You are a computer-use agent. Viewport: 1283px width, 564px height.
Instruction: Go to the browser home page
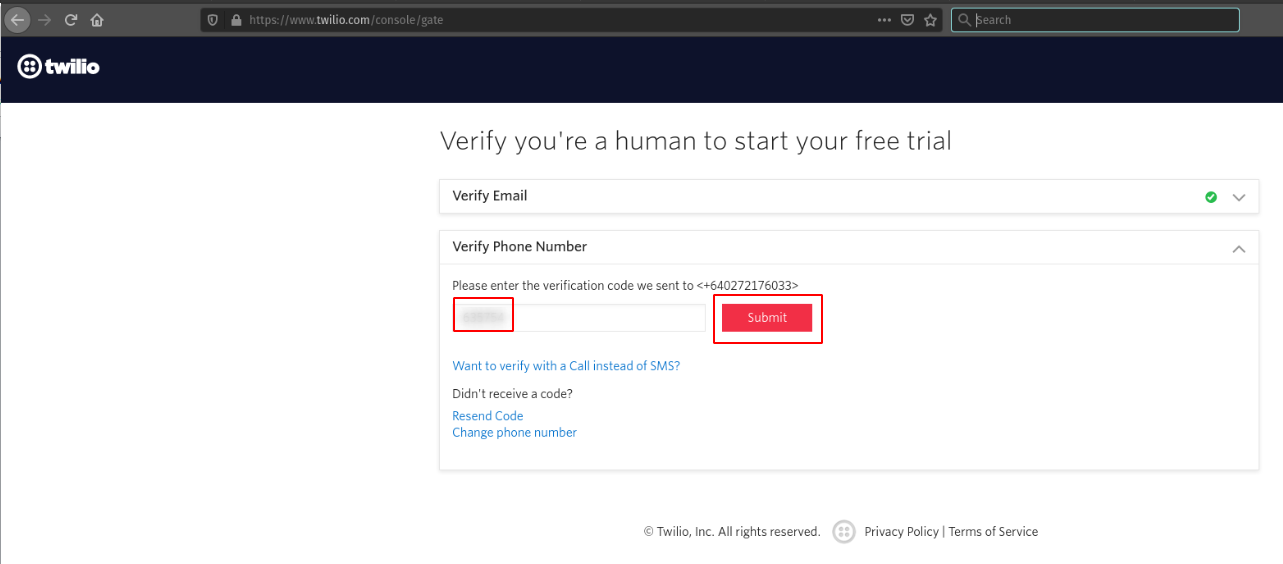click(97, 20)
